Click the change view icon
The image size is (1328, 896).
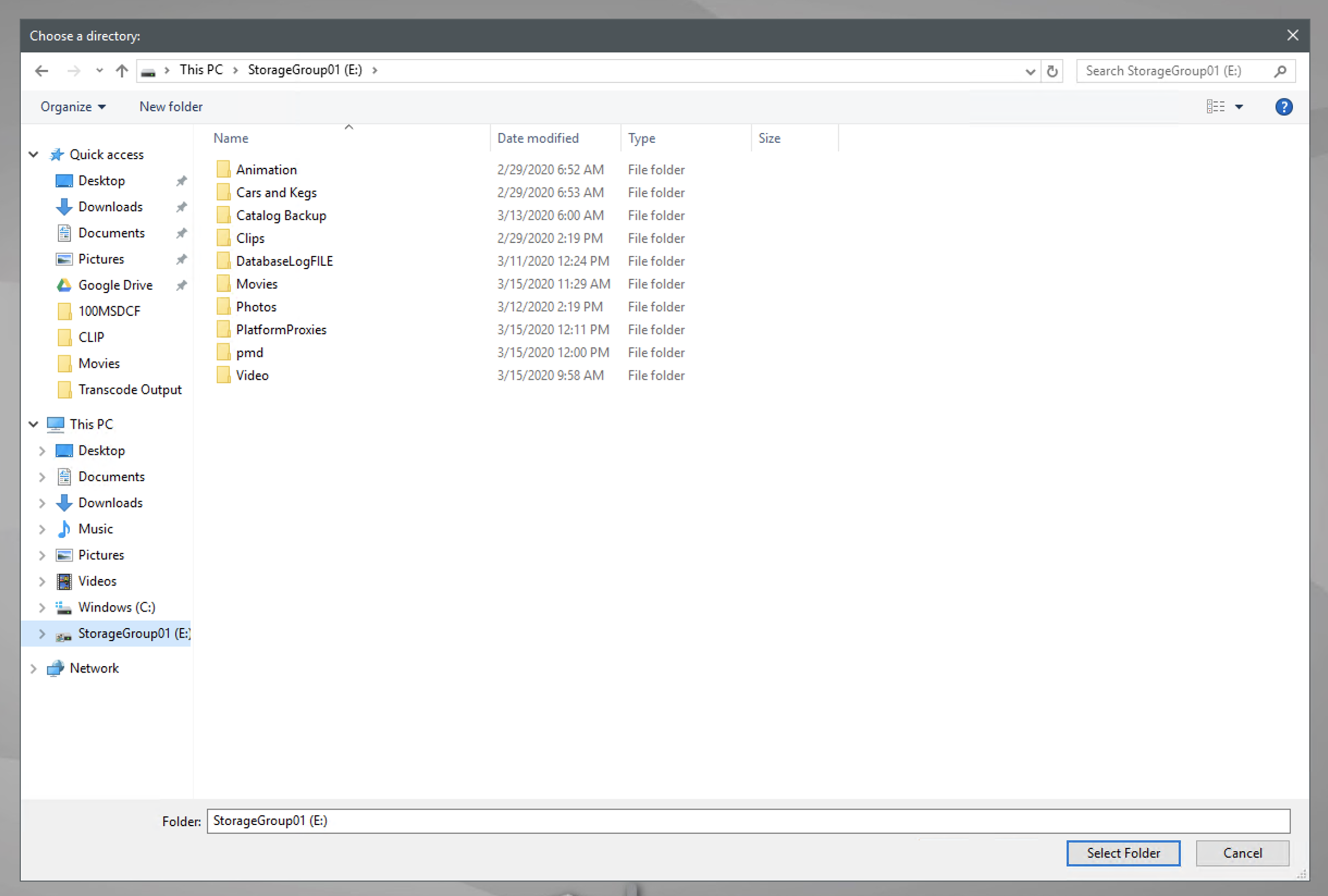(1215, 107)
